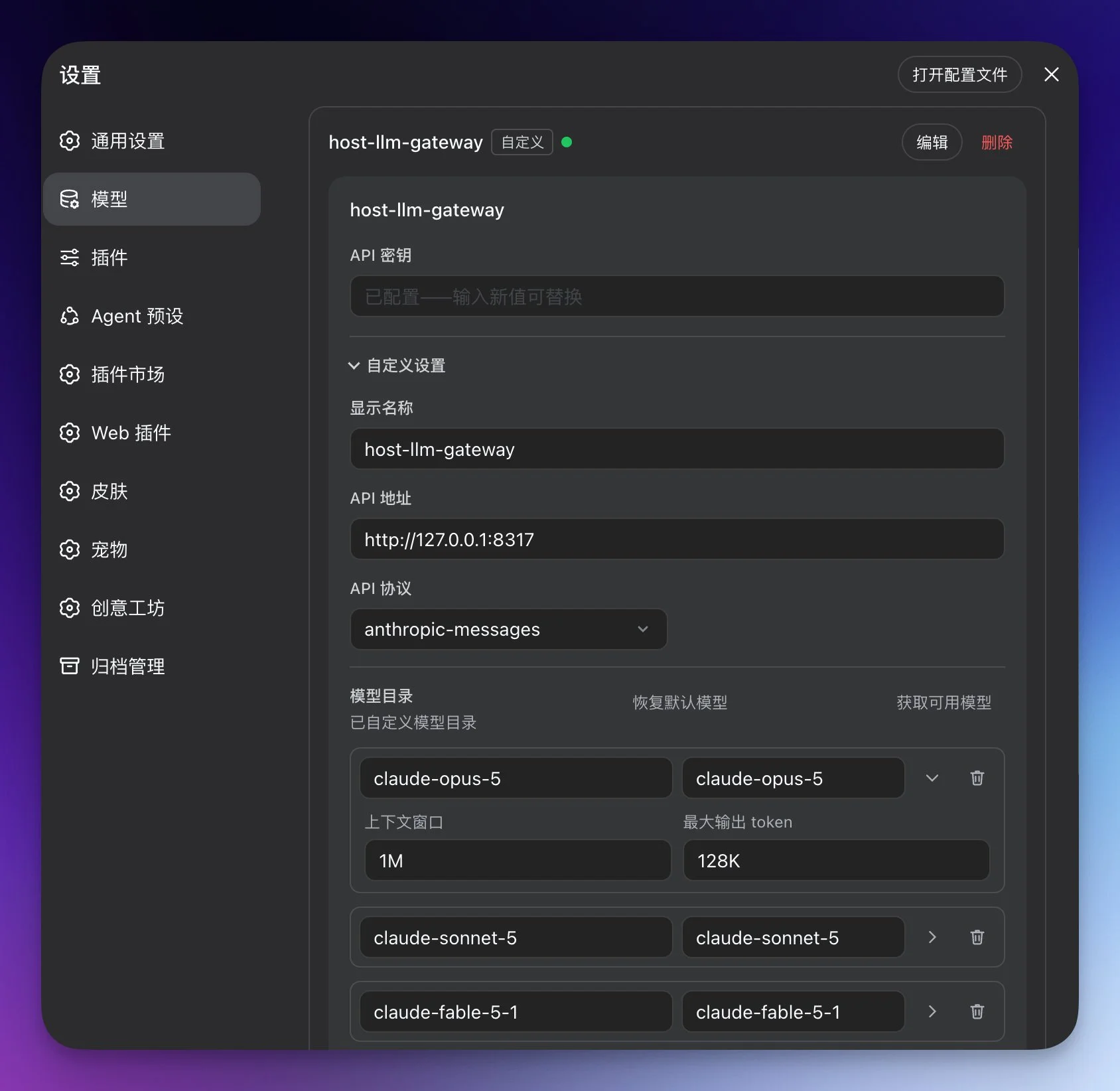Click the 最大输出 token field showing 128K
Viewport: 1120px width, 1091px height.
coord(836,860)
